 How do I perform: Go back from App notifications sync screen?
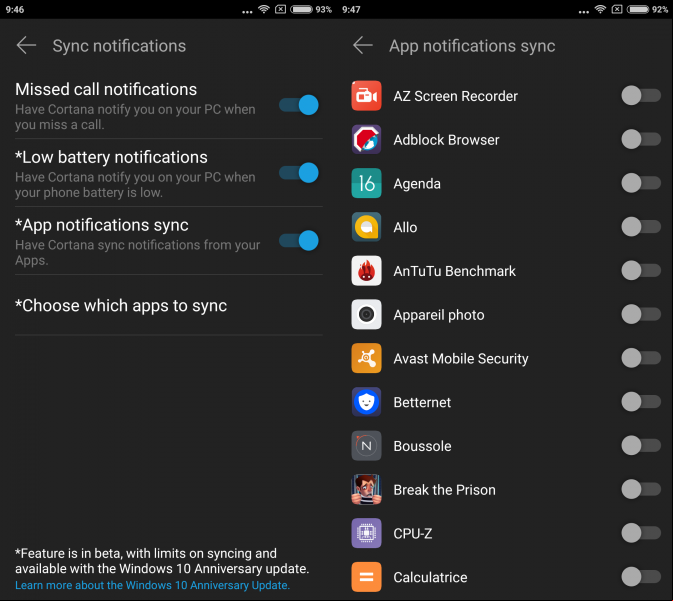tap(363, 46)
